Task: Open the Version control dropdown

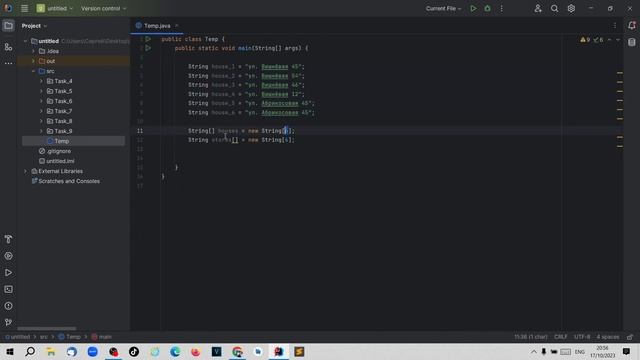Action: pyautogui.click(x=104, y=8)
